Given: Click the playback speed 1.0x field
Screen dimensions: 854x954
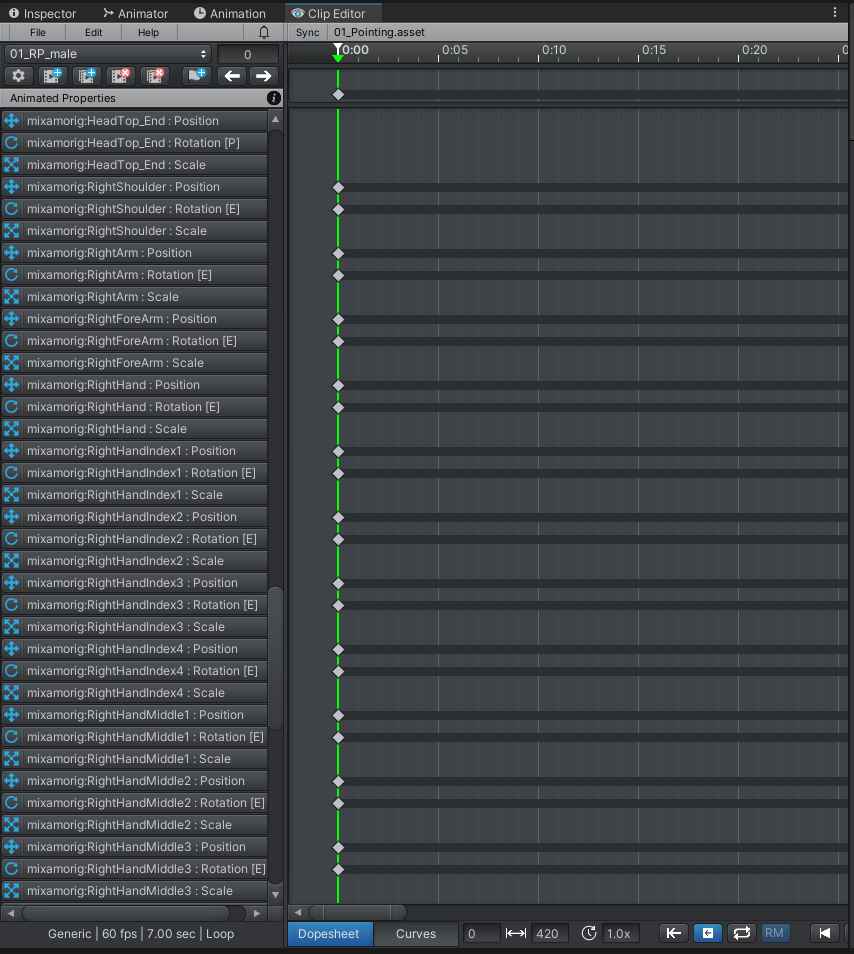Looking at the screenshot, I should click(x=619, y=933).
